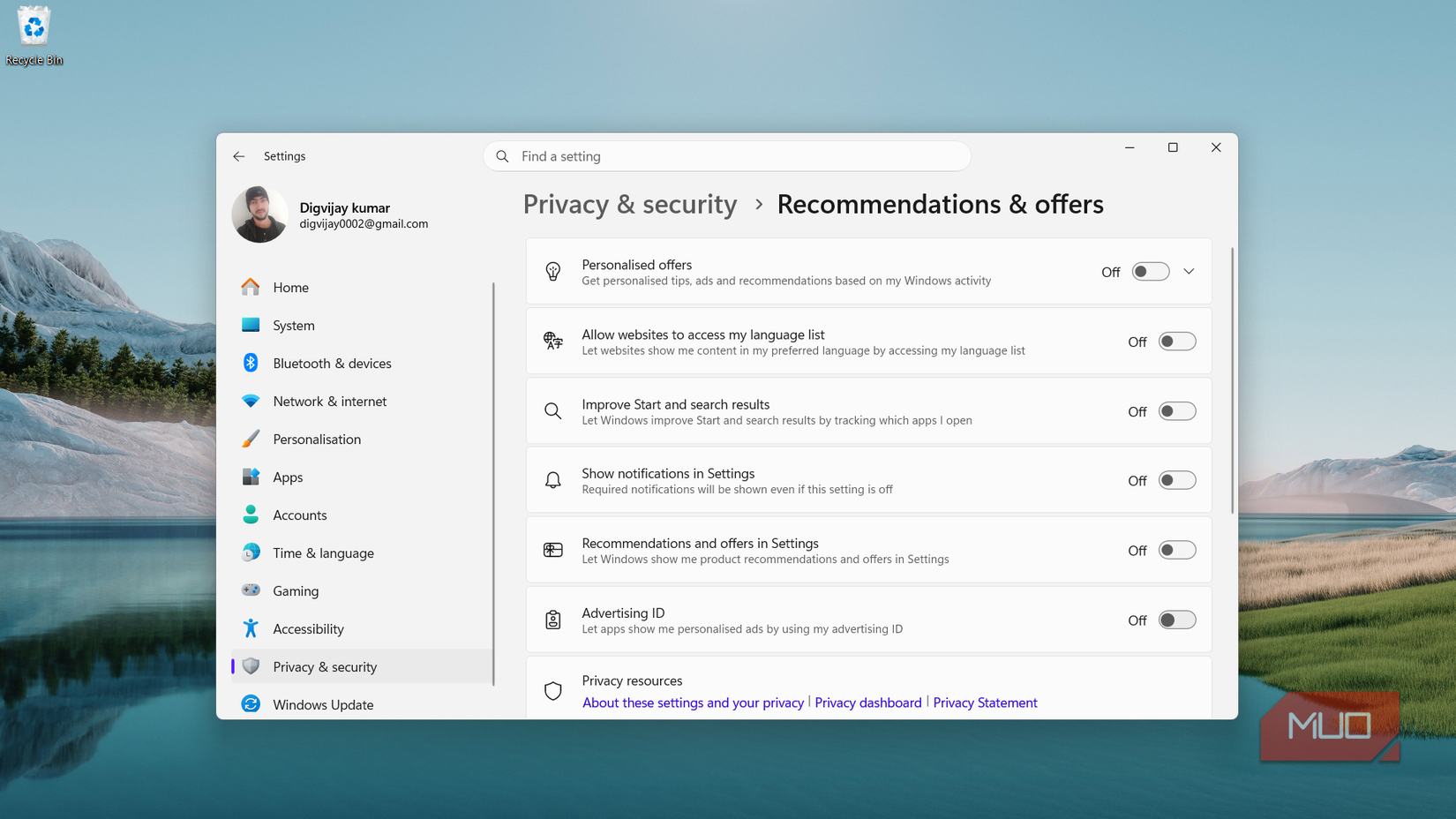The width and height of the screenshot is (1456, 819).
Task: Click the System monitor icon
Action: pyautogui.click(x=251, y=325)
